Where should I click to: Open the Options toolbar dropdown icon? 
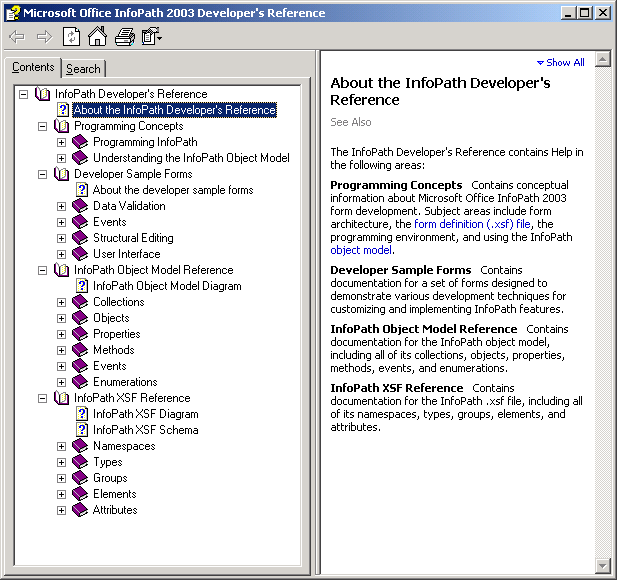click(x=152, y=36)
